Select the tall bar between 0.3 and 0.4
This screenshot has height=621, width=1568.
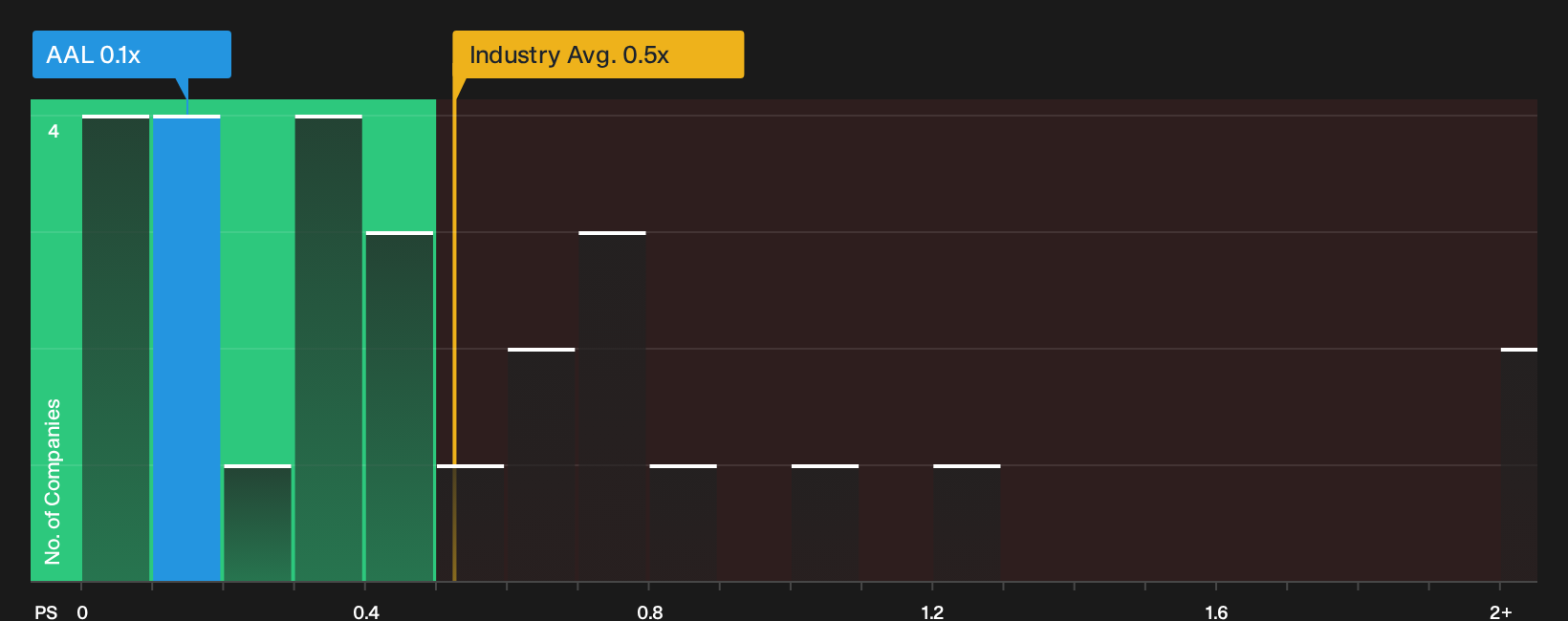(329, 349)
